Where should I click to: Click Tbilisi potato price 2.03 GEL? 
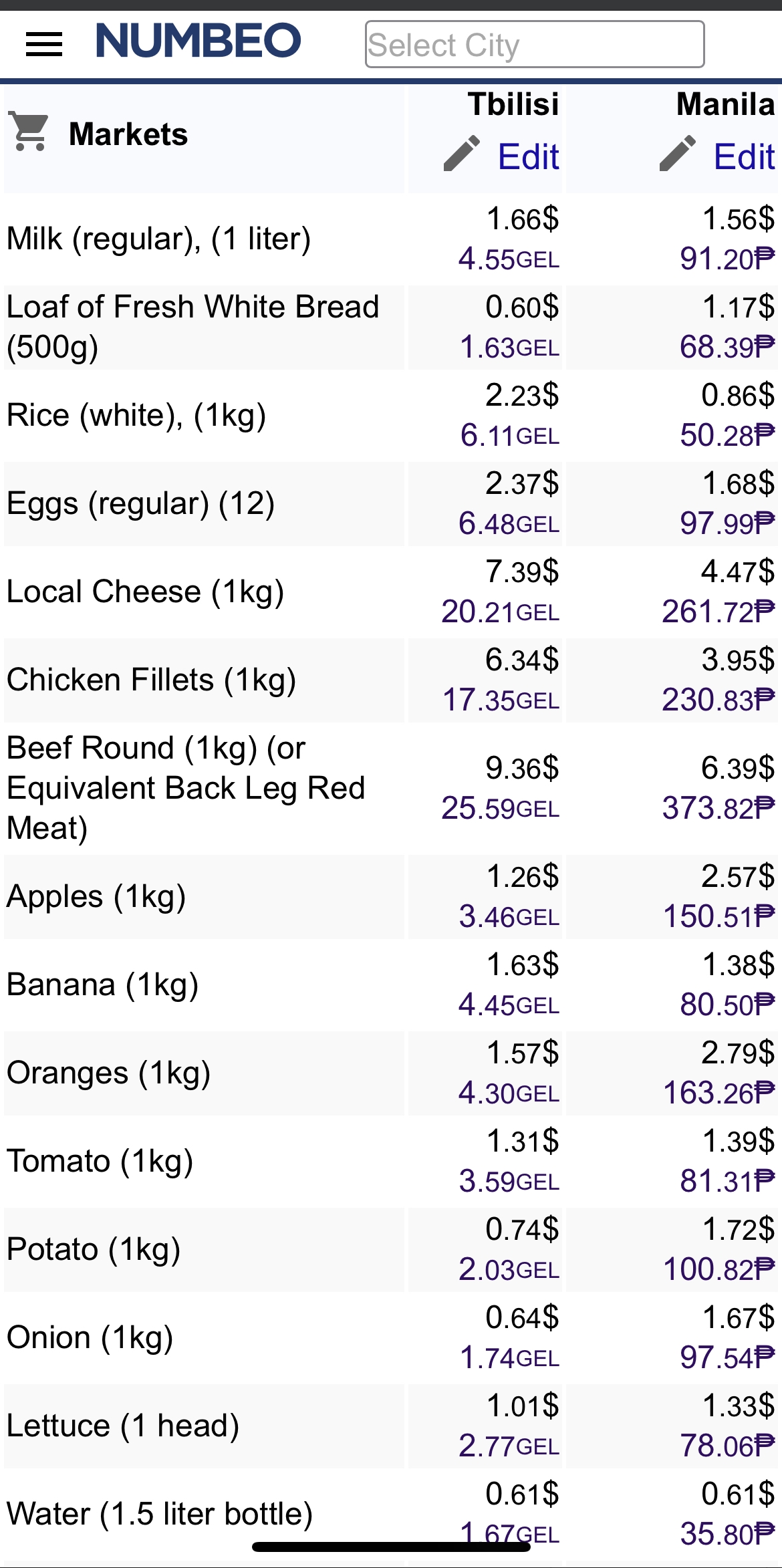[x=509, y=1269]
